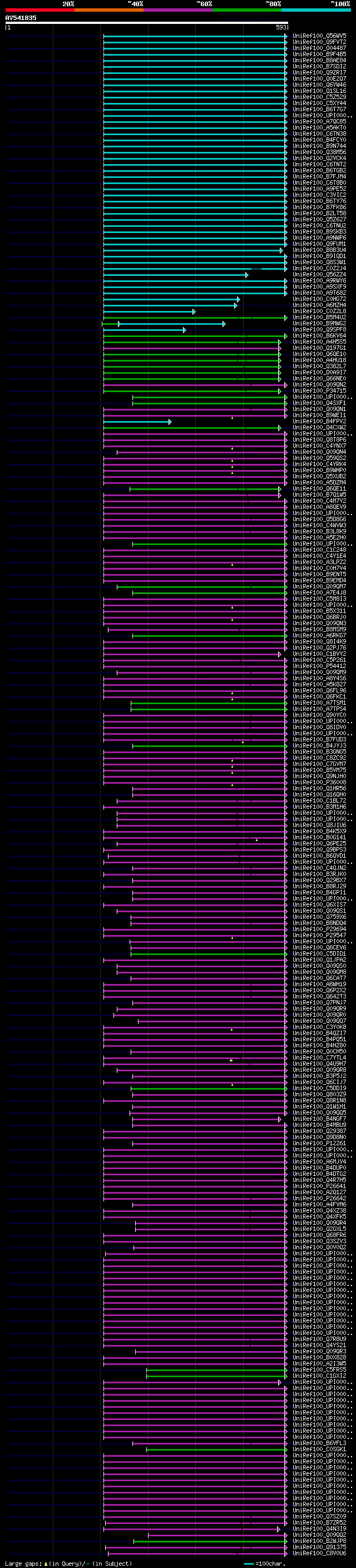The height and width of the screenshot is (1568, 356).
Task: Select hit label UniRef100_Q4XFK5
Action: click(x=319, y=1216)
